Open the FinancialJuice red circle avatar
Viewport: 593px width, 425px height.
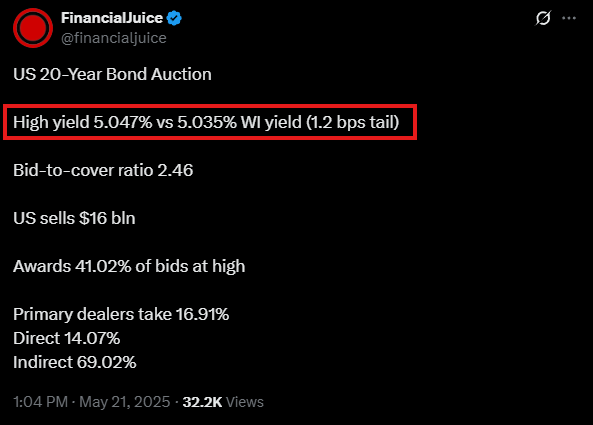(x=33, y=28)
